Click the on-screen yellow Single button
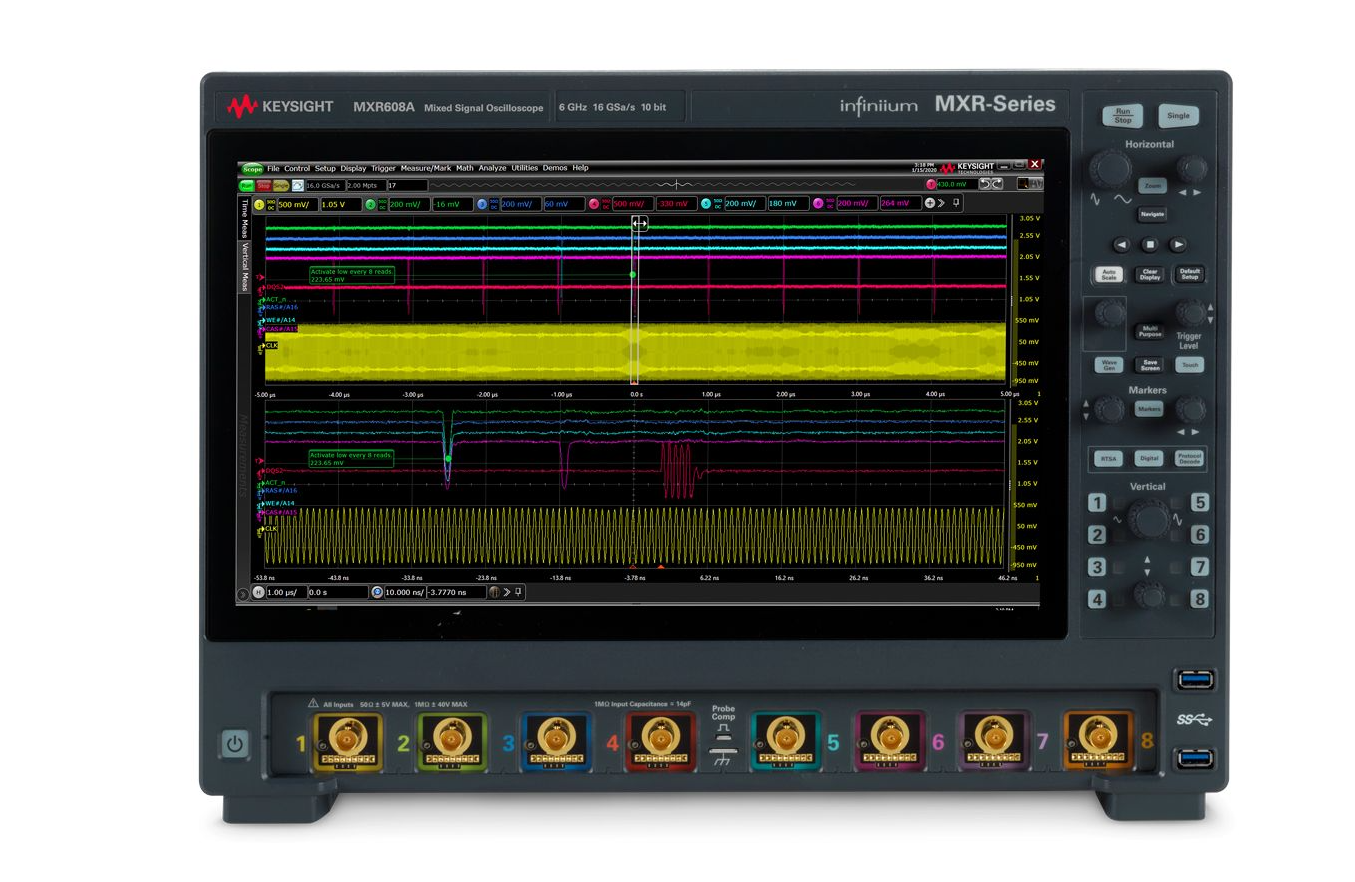1355x882 pixels. (281, 185)
